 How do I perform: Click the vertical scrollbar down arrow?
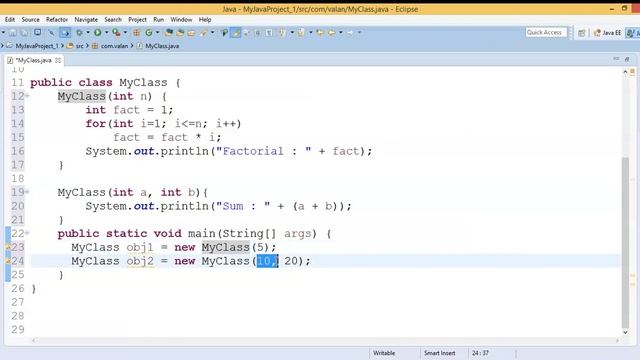click(x=625, y=332)
